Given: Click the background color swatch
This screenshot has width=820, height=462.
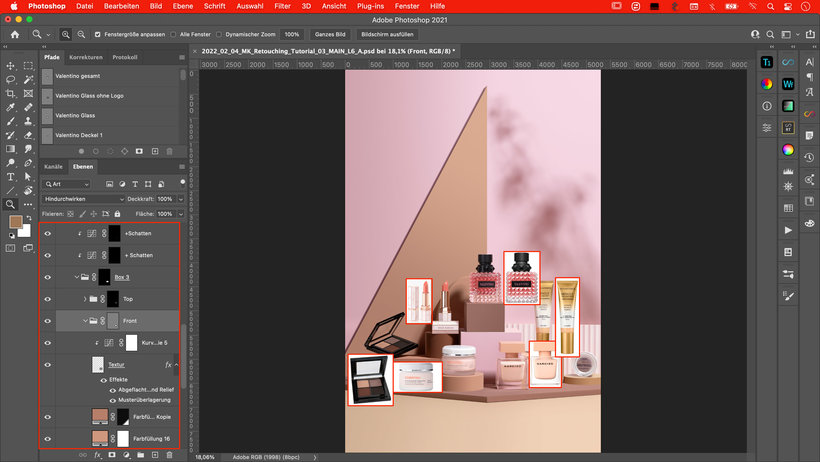Looking at the screenshot, I should pyautogui.click(x=25, y=232).
